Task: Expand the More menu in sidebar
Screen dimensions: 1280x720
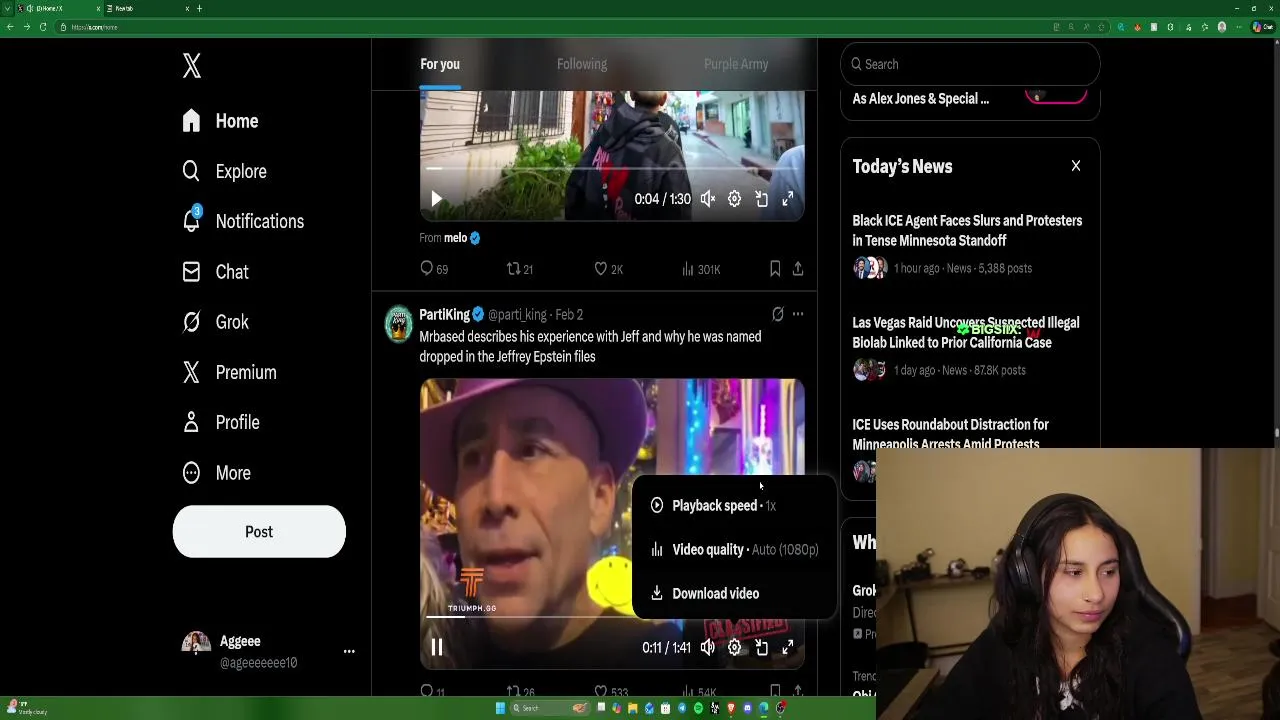Action: [216, 473]
